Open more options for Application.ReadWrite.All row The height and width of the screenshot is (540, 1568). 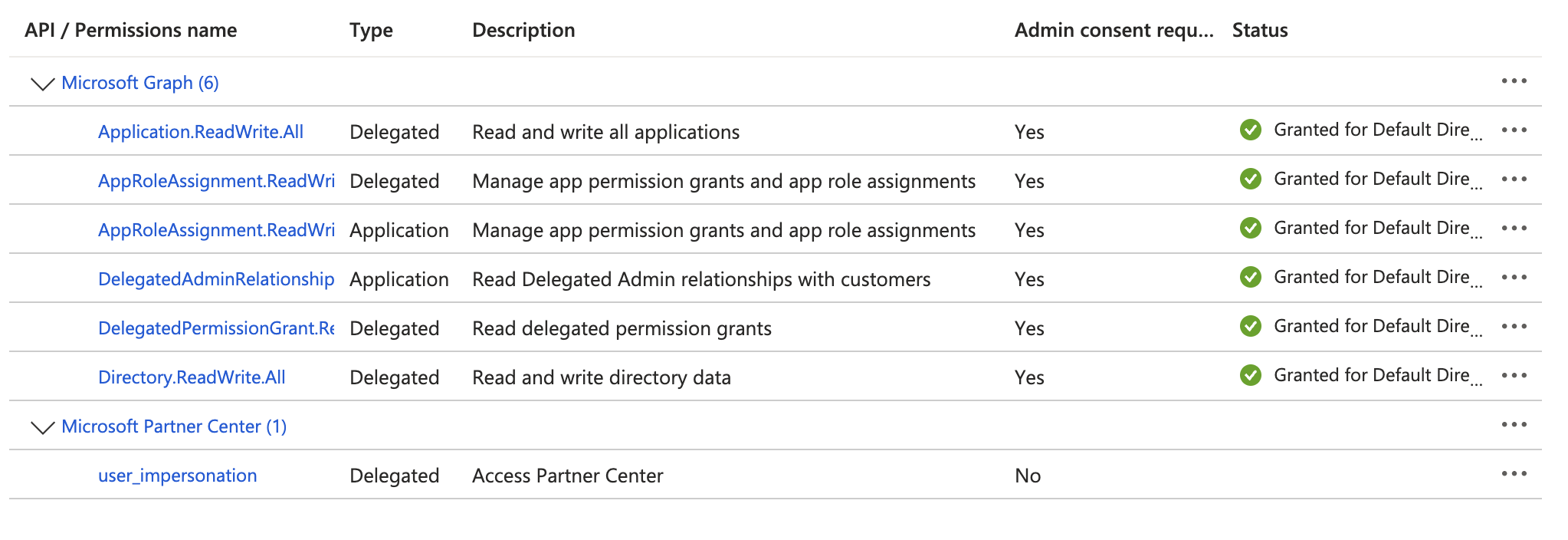tap(1514, 130)
